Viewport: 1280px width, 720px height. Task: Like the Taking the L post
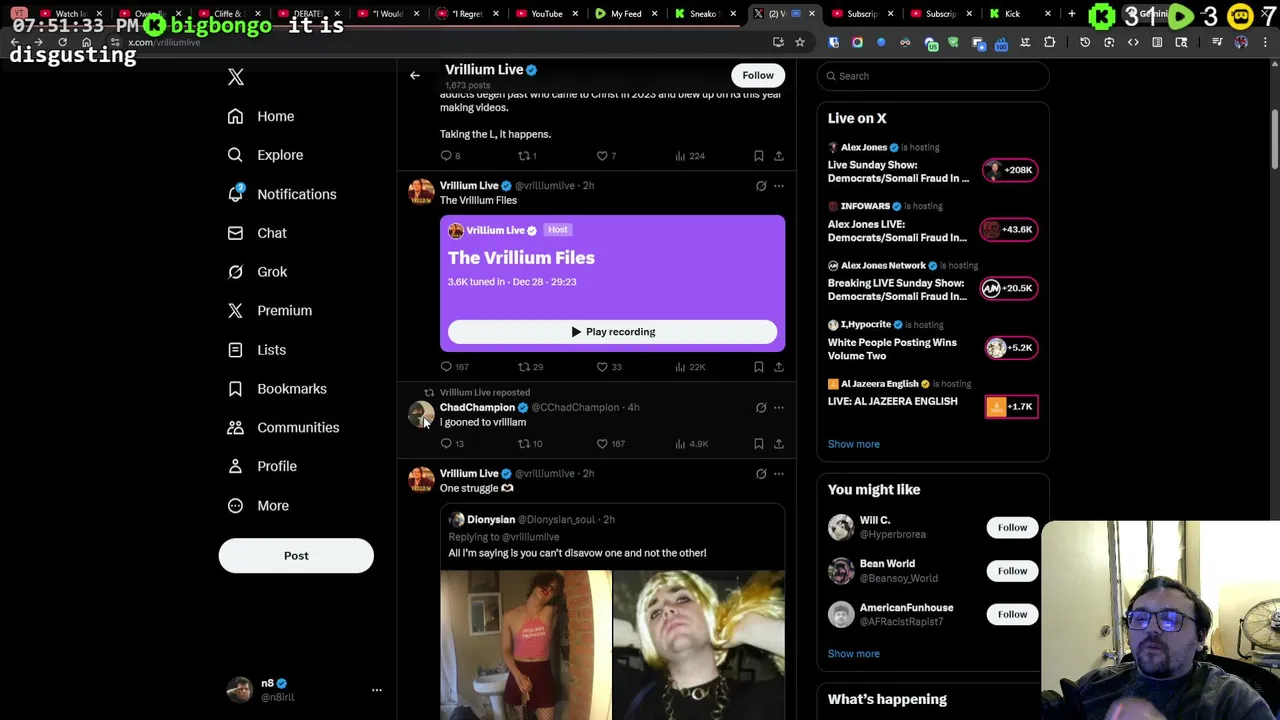click(x=606, y=156)
